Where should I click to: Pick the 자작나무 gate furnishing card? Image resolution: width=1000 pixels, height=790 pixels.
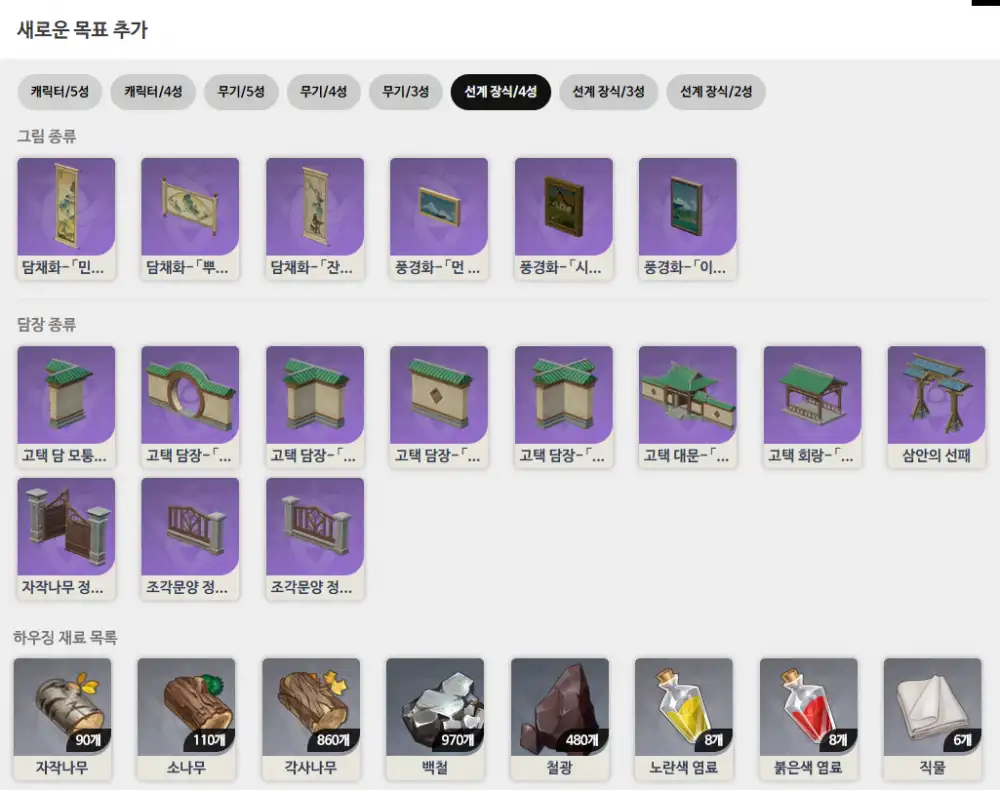66,538
